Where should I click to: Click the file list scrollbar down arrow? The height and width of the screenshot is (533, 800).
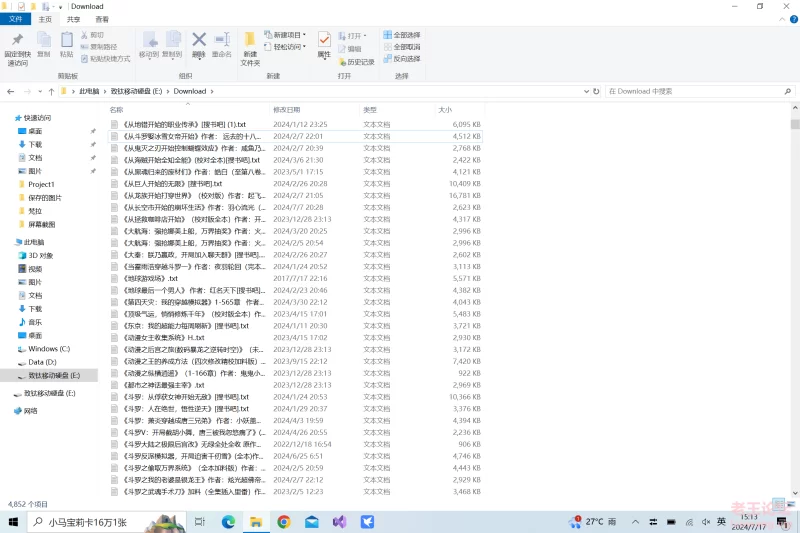click(795, 493)
